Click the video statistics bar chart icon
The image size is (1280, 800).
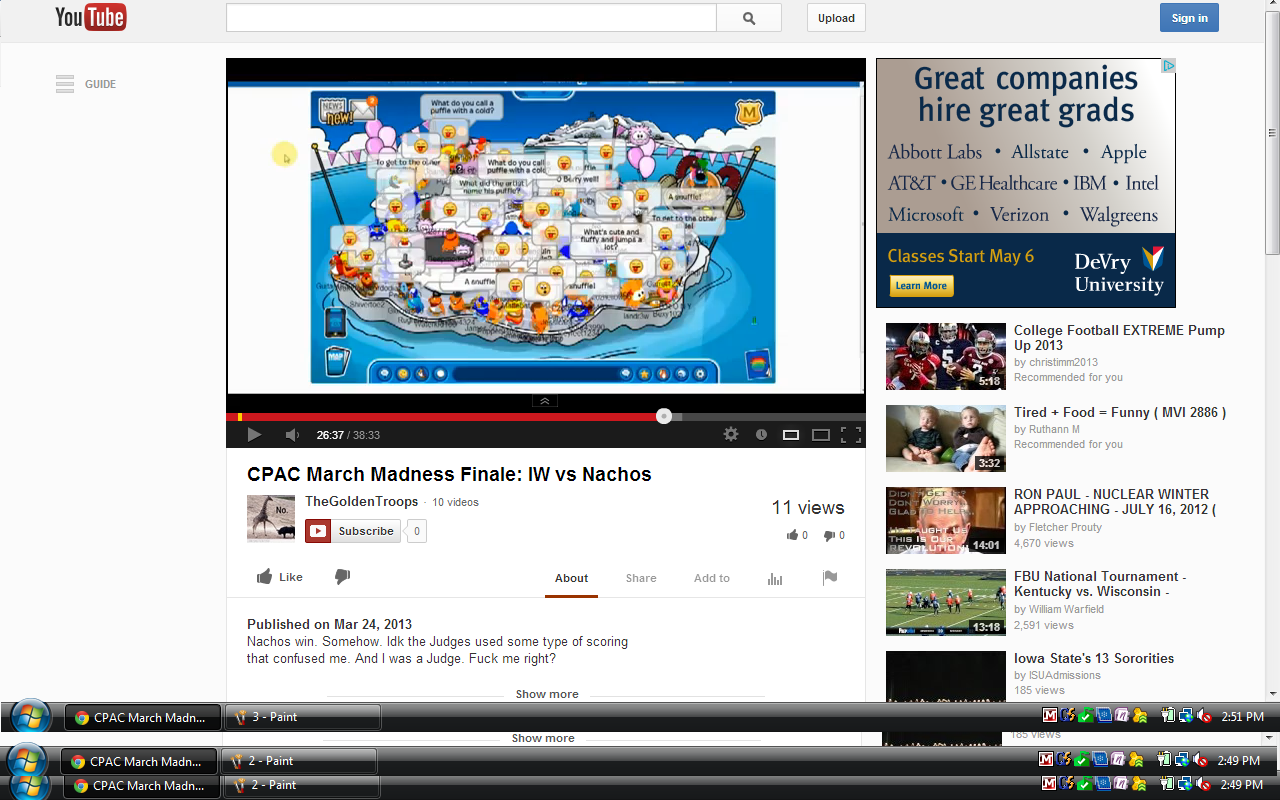(x=774, y=578)
